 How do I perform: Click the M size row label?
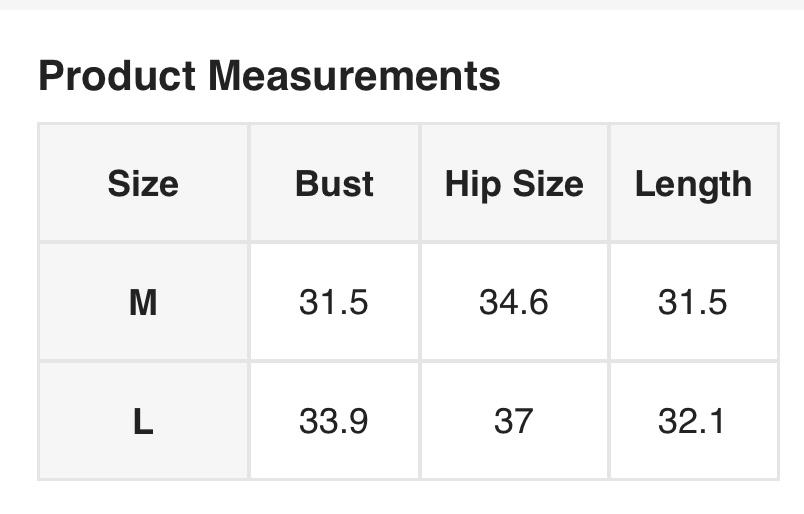(x=143, y=302)
